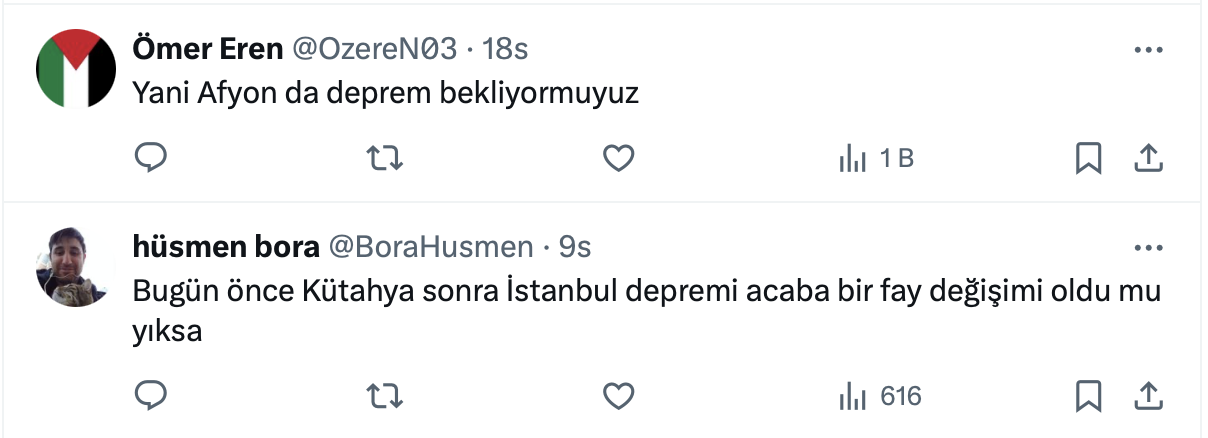Open hüsmen bora's profile avatar
Viewport: 1208px width, 438px height.
(x=71, y=265)
